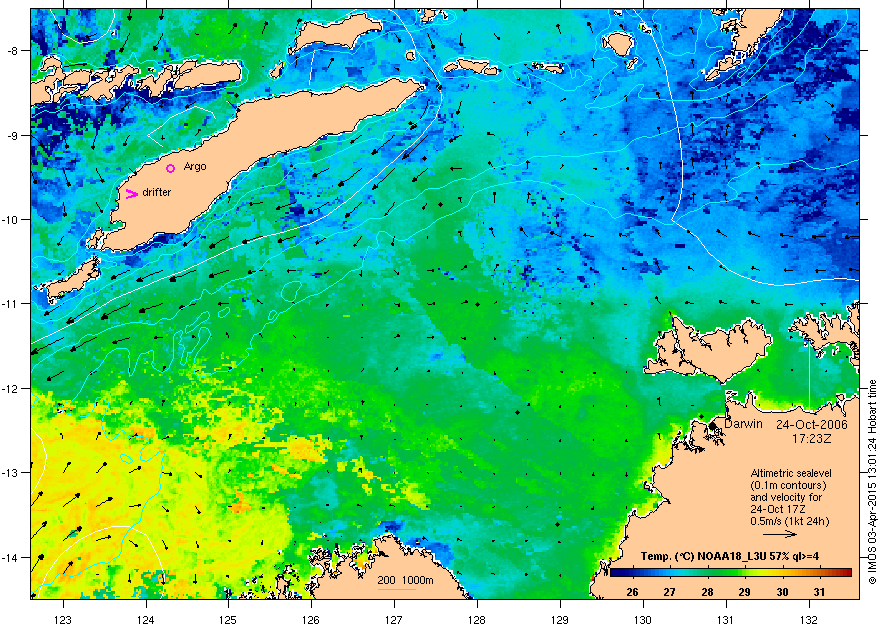Click the velocity scale arrow in legend

[x=780, y=534]
